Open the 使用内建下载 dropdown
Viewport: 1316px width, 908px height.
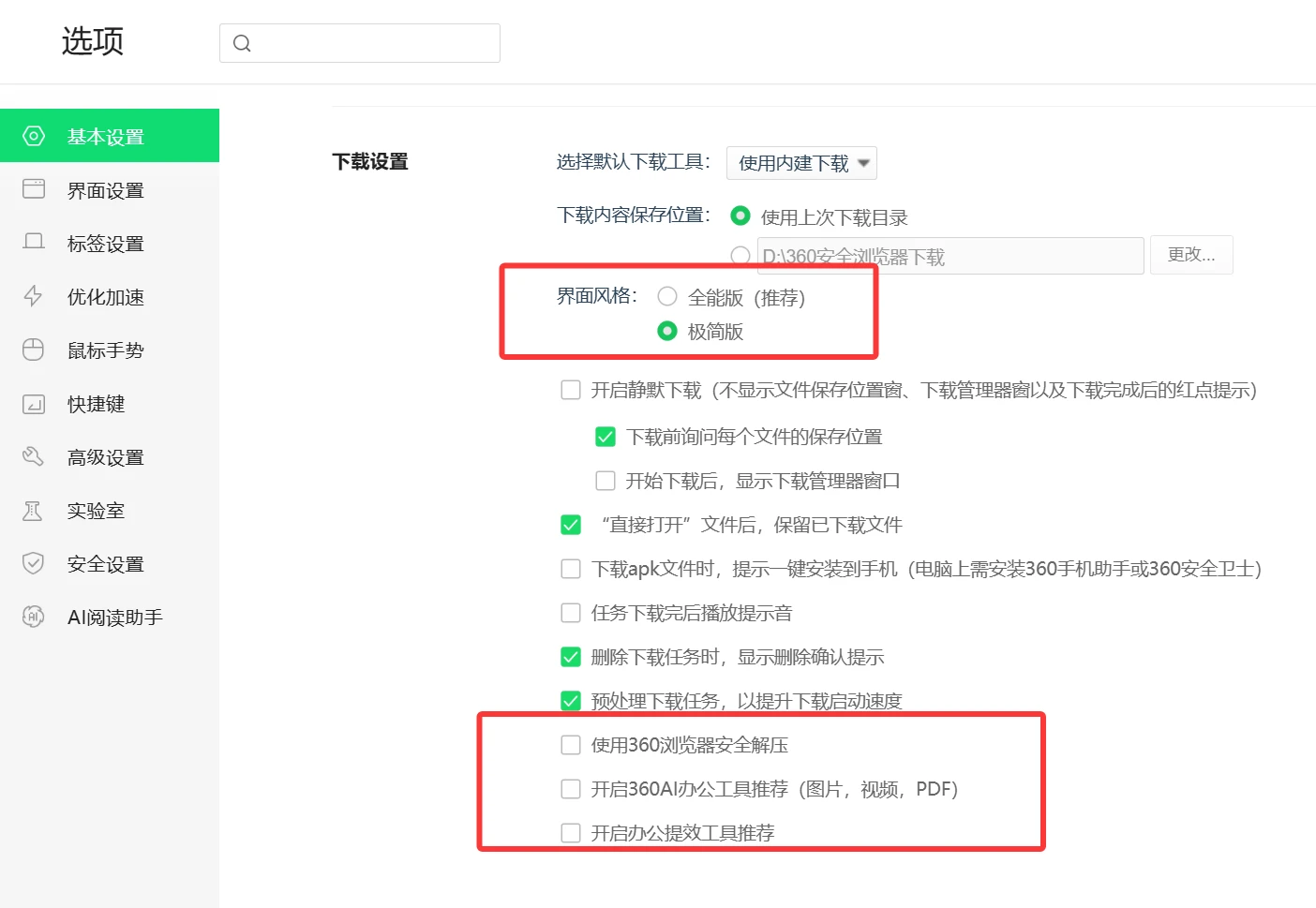(801, 163)
